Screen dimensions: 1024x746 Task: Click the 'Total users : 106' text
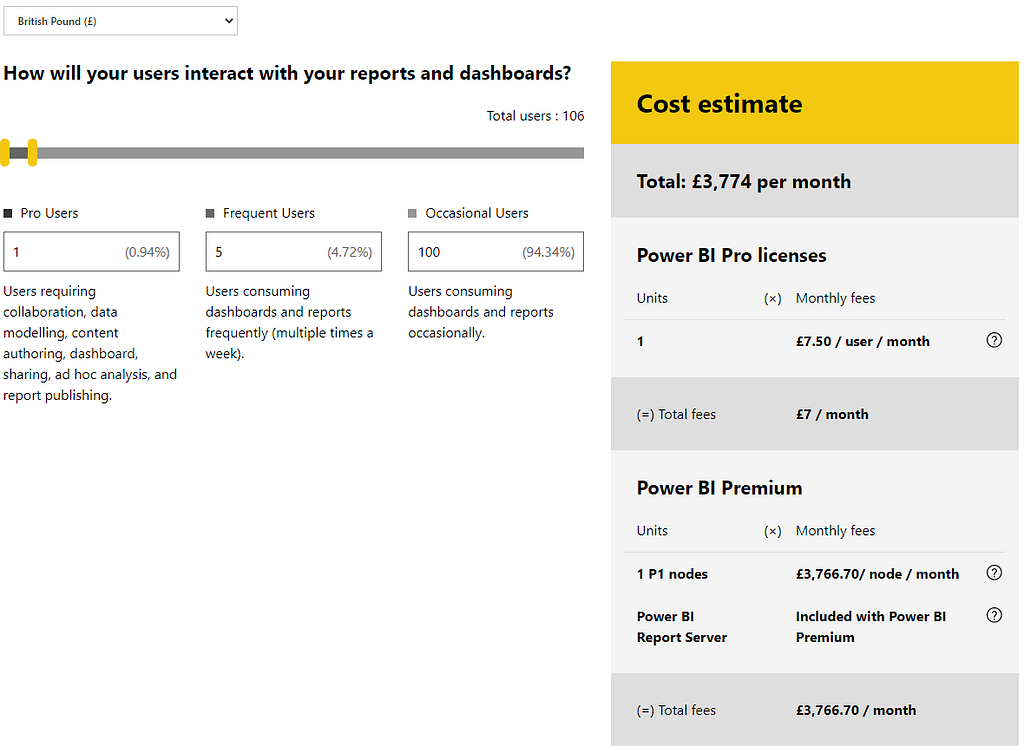536,116
